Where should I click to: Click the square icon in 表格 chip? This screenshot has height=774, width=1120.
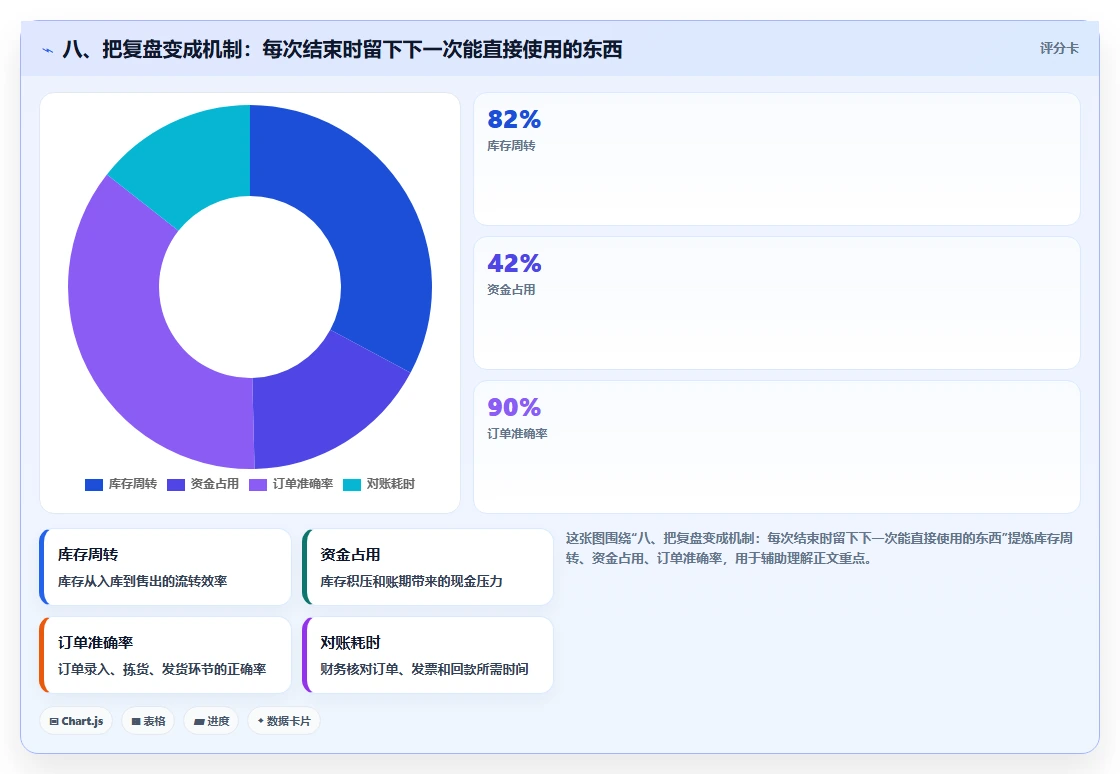136,722
